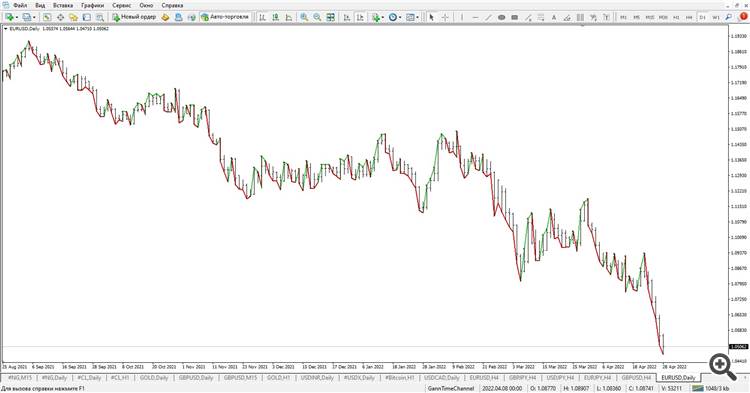Open the #Bitcoin,H1 chart tab

coord(399,378)
